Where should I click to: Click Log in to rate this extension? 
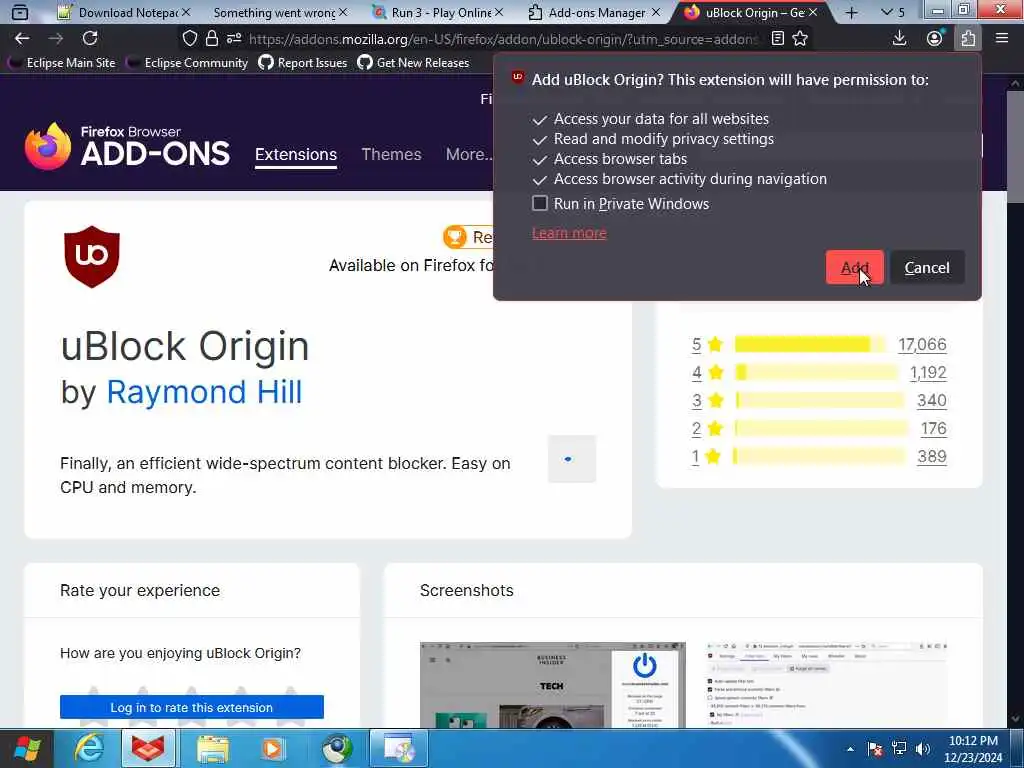pos(191,707)
